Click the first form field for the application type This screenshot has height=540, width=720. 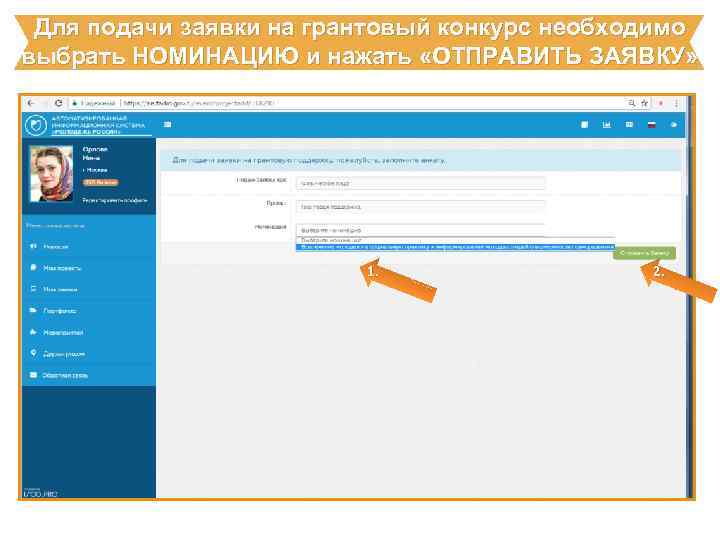(421, 183)
